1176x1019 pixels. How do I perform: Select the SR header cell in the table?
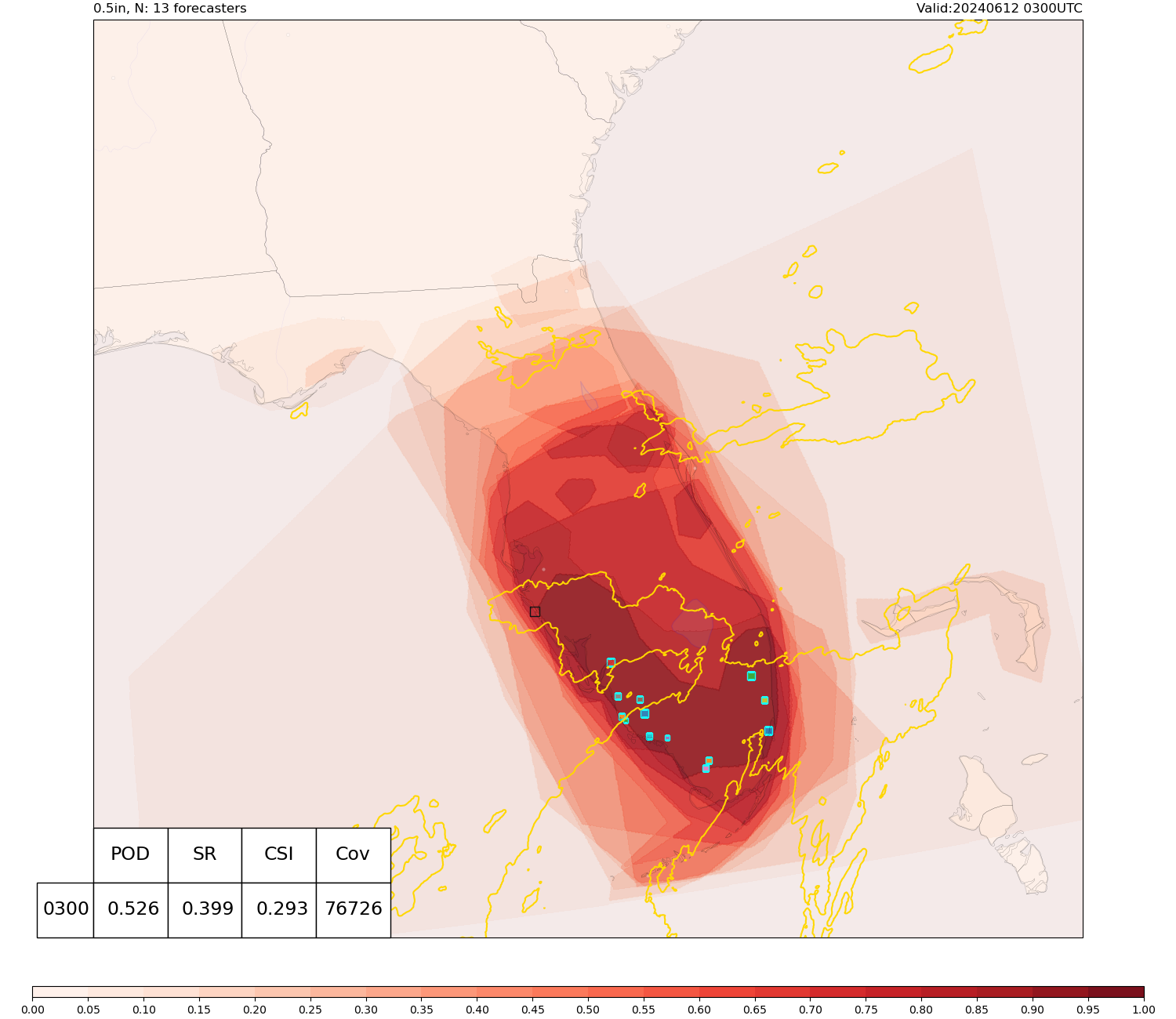coord(205,855)
